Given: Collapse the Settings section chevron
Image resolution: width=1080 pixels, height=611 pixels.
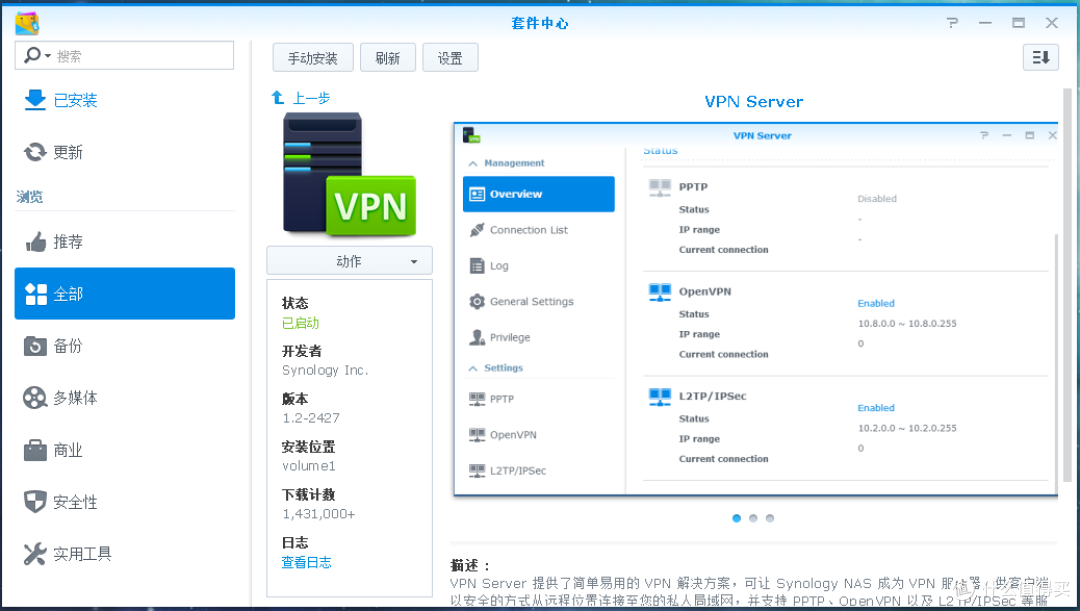Looking at the screenshot, I should (x=472, y=369).
